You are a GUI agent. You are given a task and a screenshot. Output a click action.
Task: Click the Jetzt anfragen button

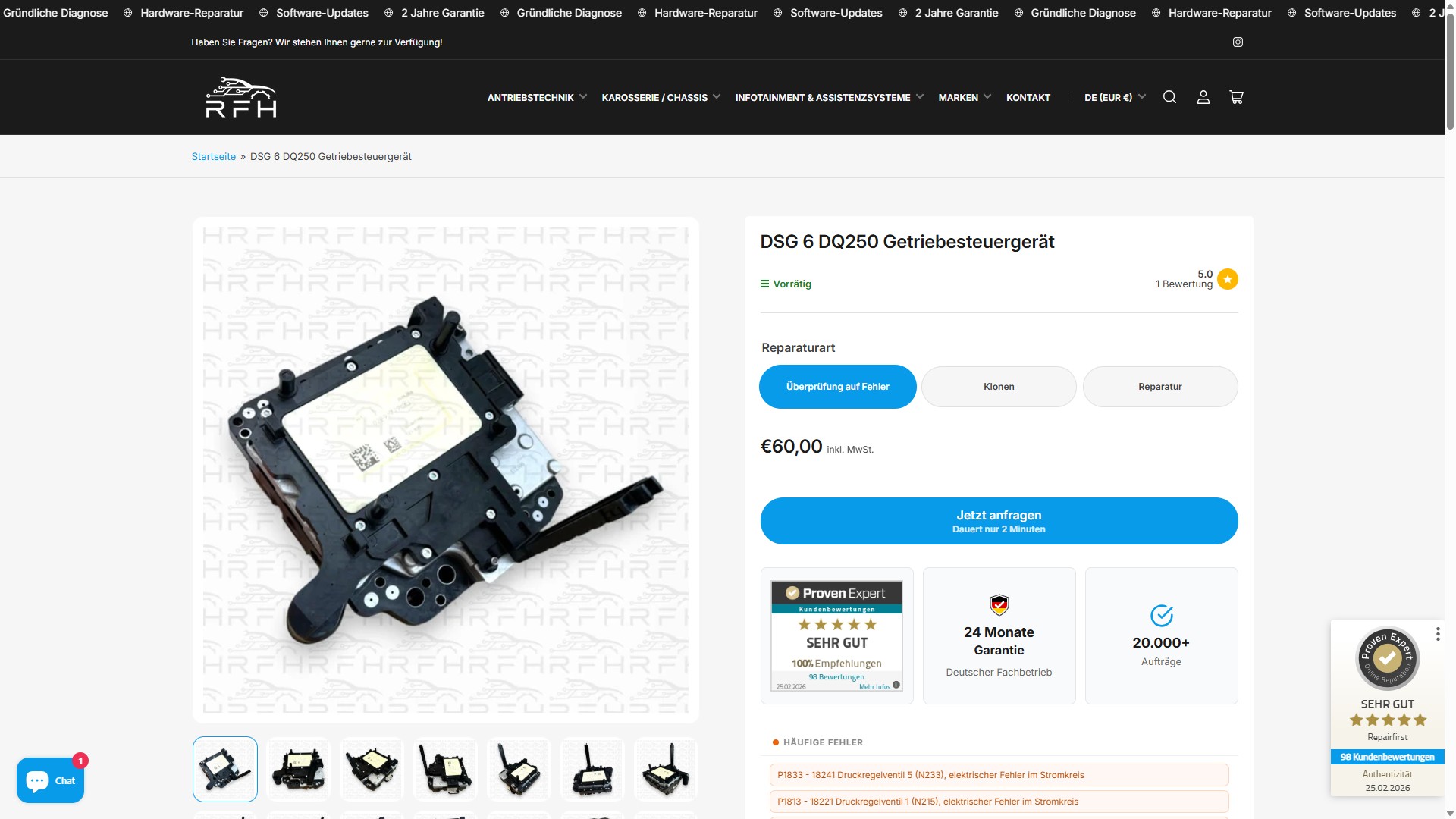point(998,521)
